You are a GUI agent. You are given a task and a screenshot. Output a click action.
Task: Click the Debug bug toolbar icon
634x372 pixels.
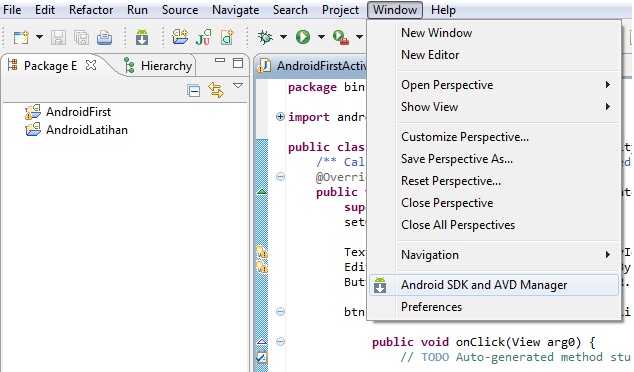pyautogui.click(x=266, y=37)
